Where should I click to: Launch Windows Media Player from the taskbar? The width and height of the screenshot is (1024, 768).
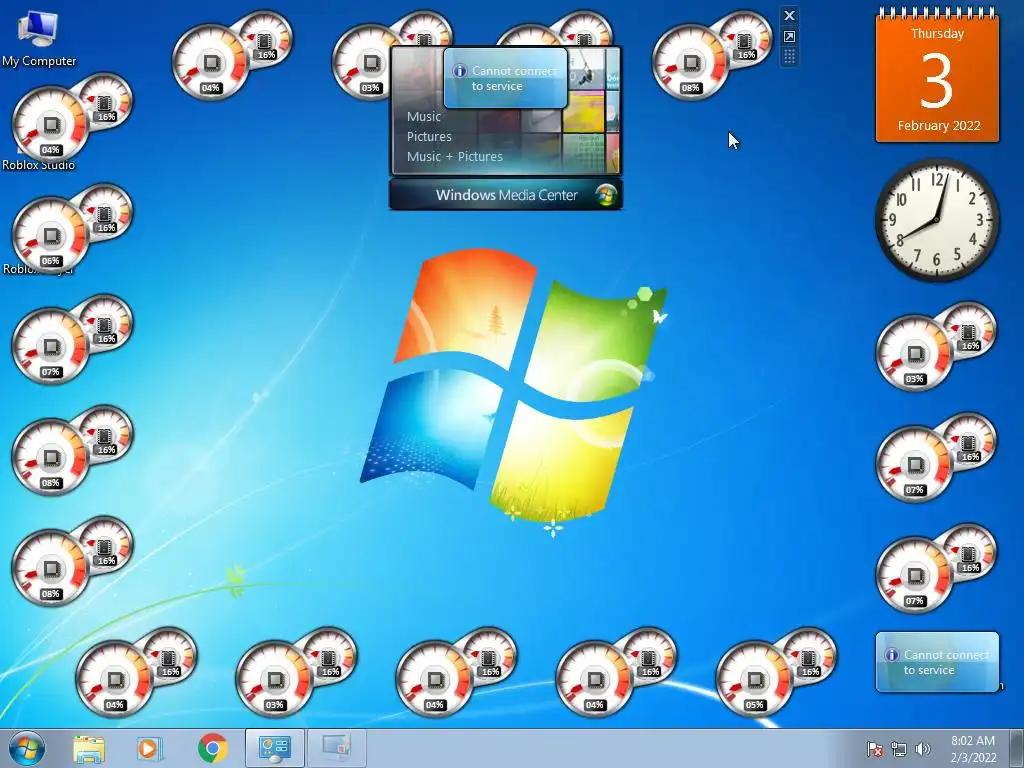click(150, 748)
